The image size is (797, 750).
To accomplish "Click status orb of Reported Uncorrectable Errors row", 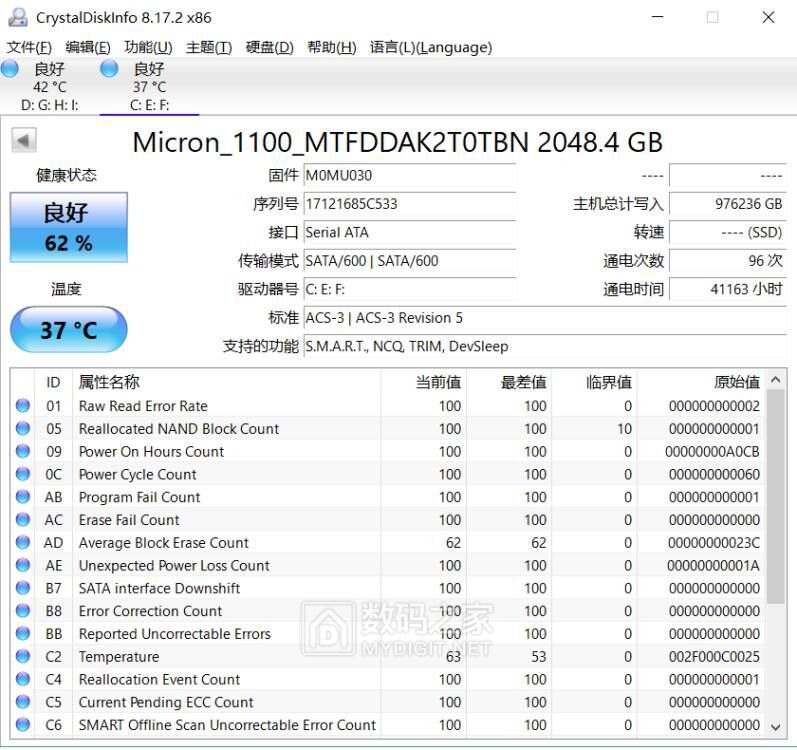I will point(23,633).
